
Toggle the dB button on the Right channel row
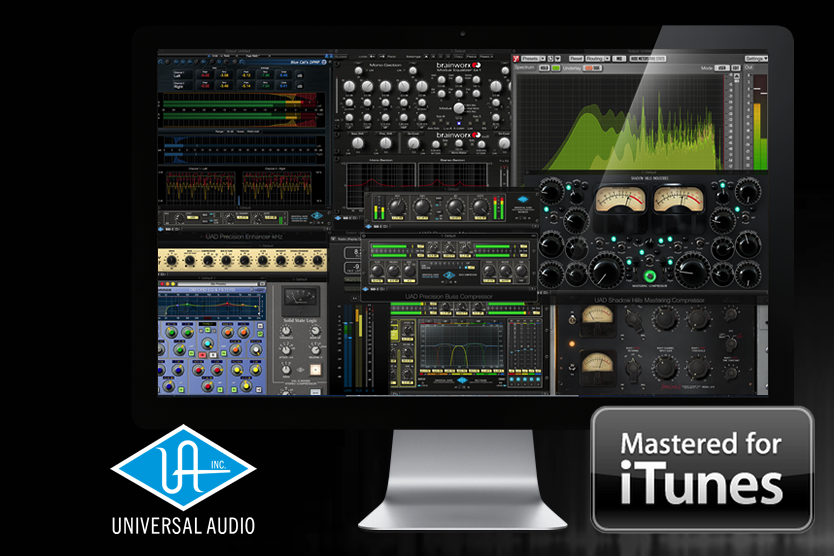click(301, 85)
